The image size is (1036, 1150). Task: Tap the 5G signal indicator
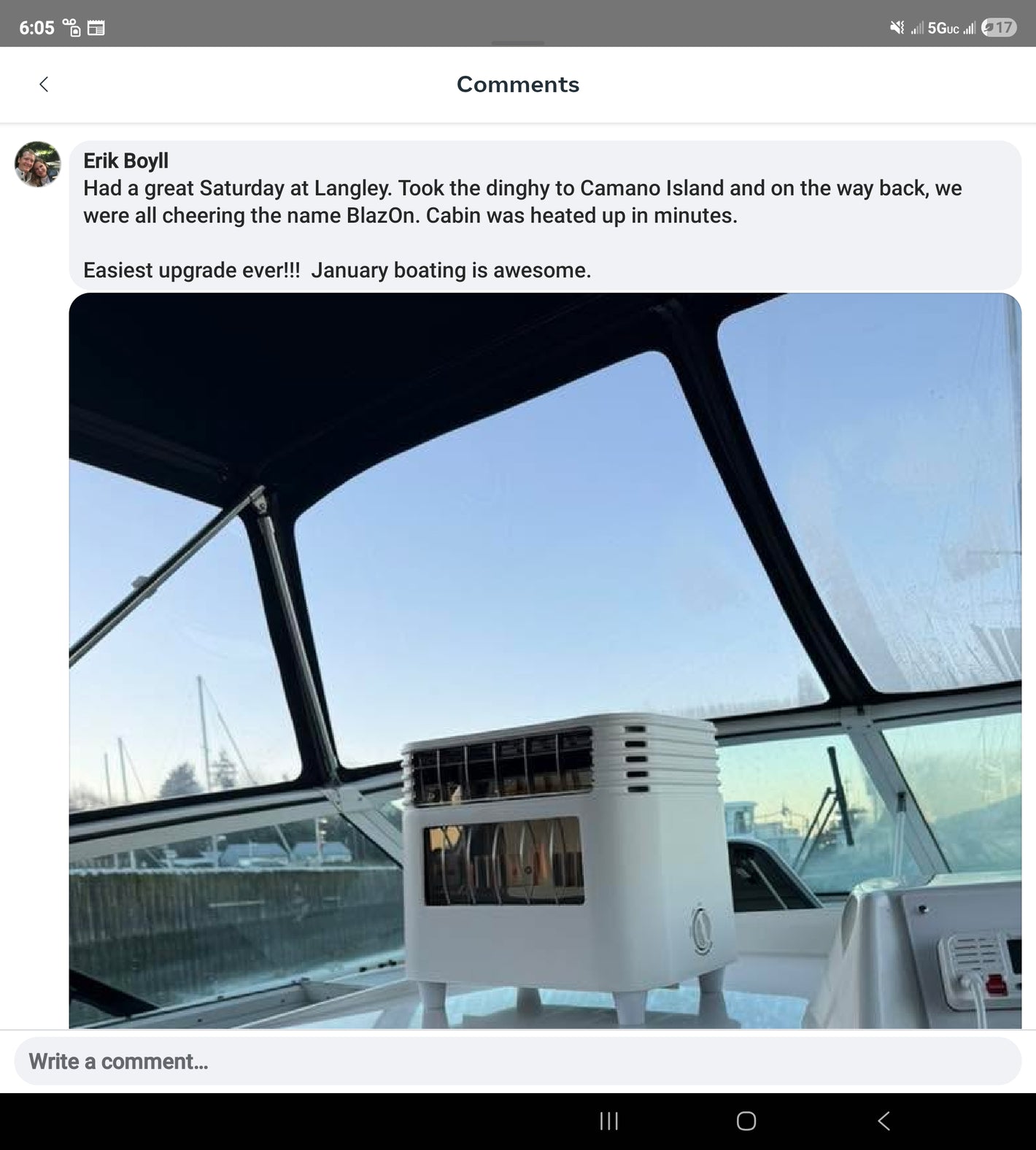943,28
